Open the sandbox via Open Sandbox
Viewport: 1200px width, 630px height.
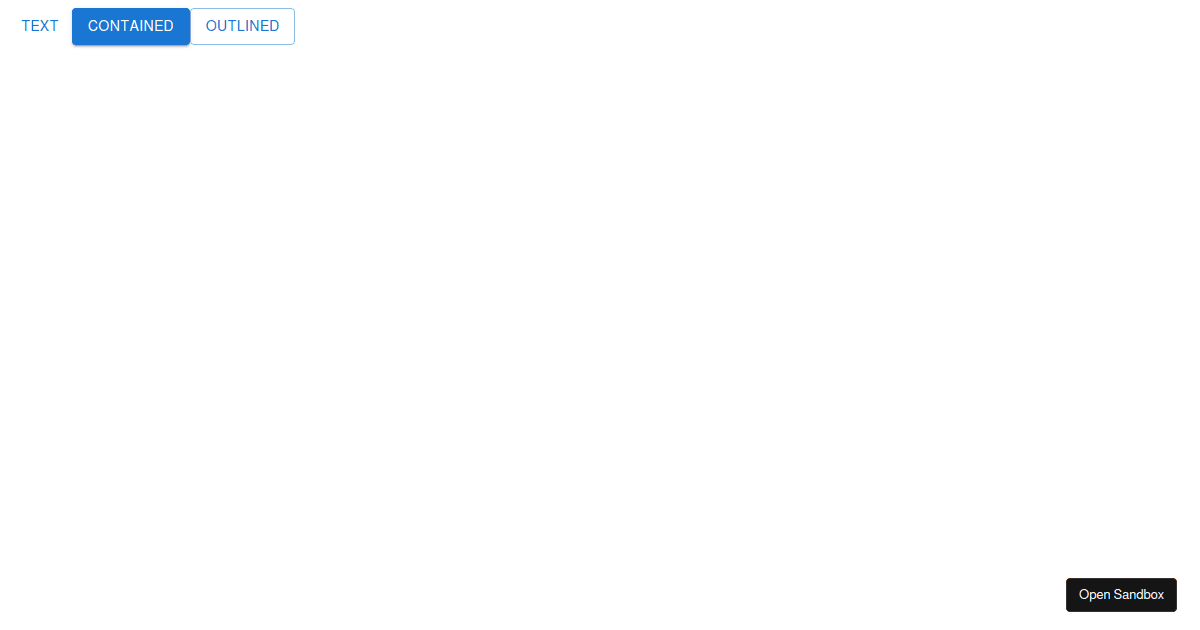(1121, 594)
